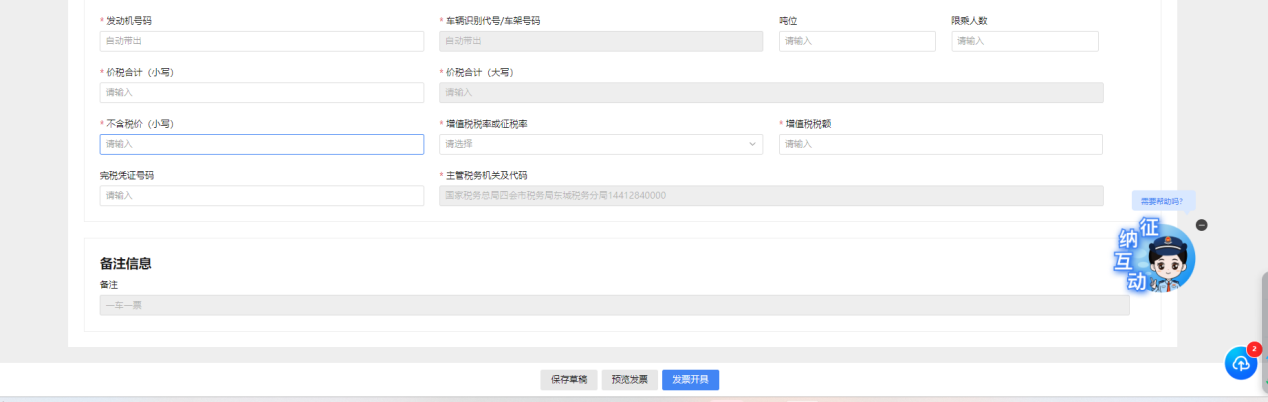Select the 不含税价（小写）input
The height and width of the screenshot is (402, 1268).
261,144
